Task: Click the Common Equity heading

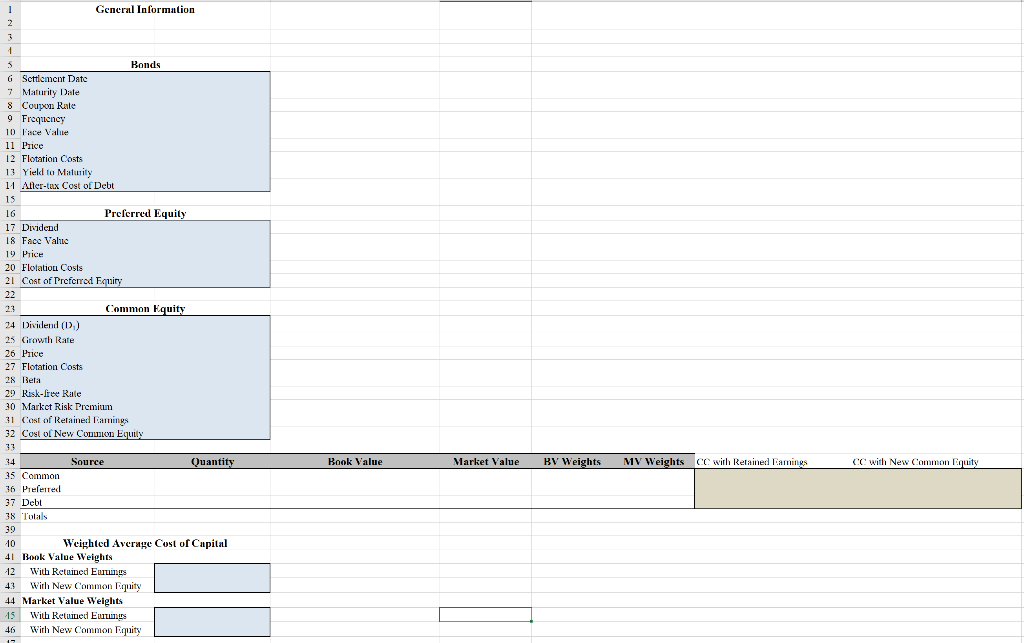Action: (145, 309)
